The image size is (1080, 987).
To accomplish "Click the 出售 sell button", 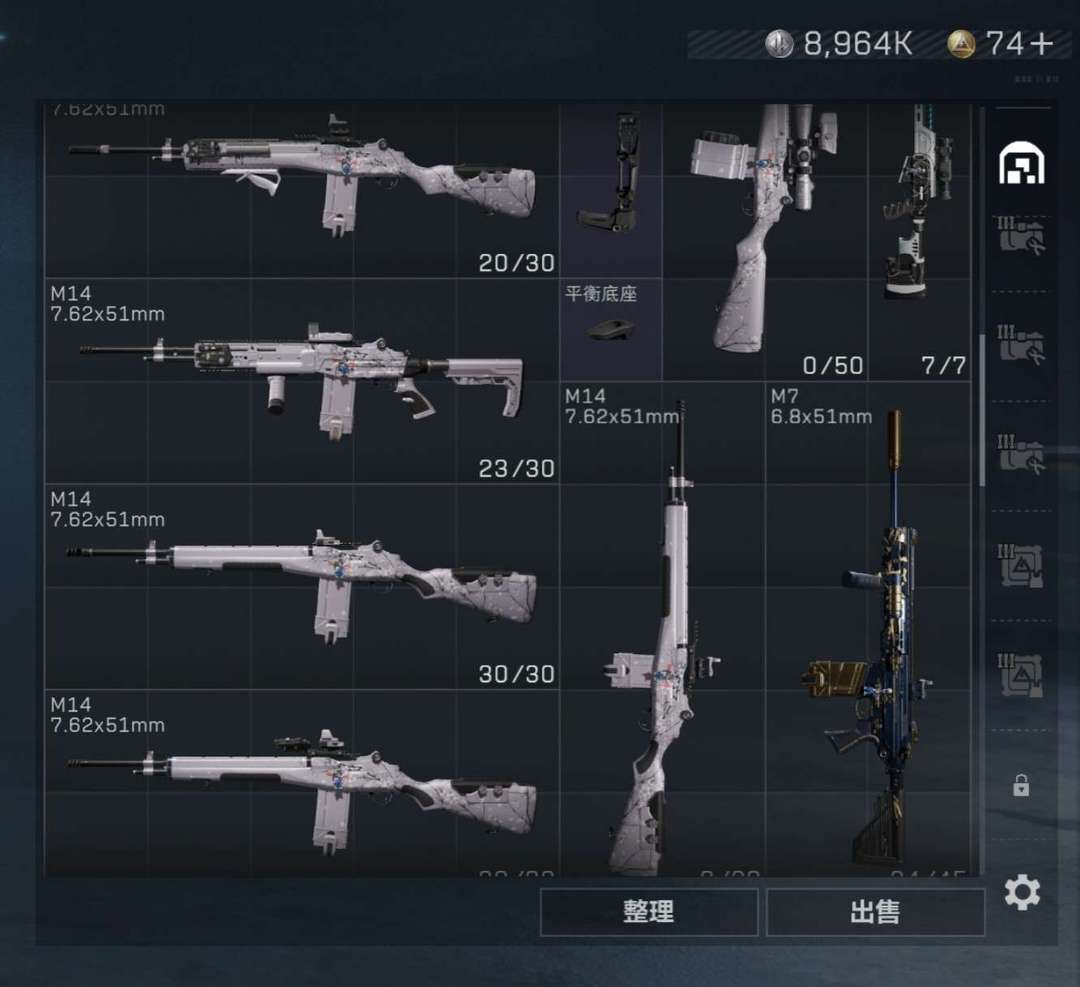I will 875,912.
